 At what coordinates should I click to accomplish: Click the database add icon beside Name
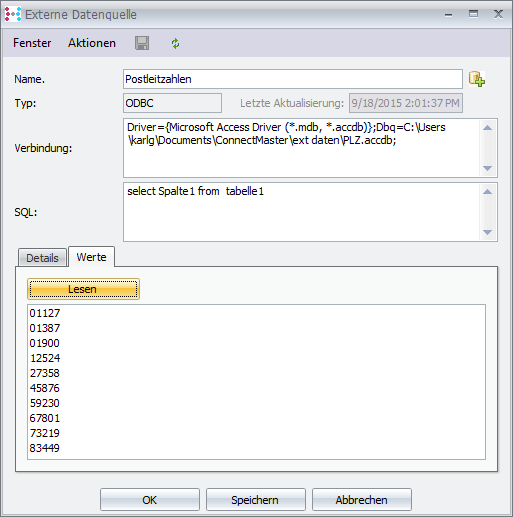(x=477, y=79)
